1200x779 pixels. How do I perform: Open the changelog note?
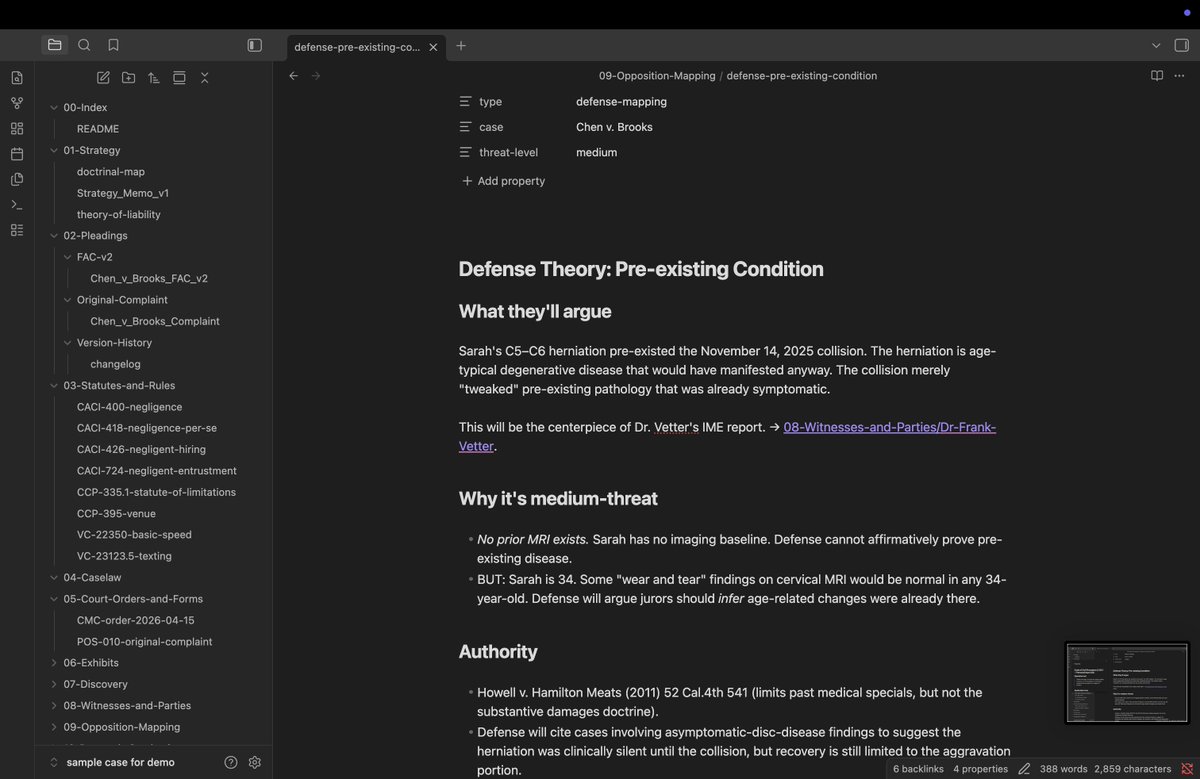pyautogui.click(x=115, y=364)
